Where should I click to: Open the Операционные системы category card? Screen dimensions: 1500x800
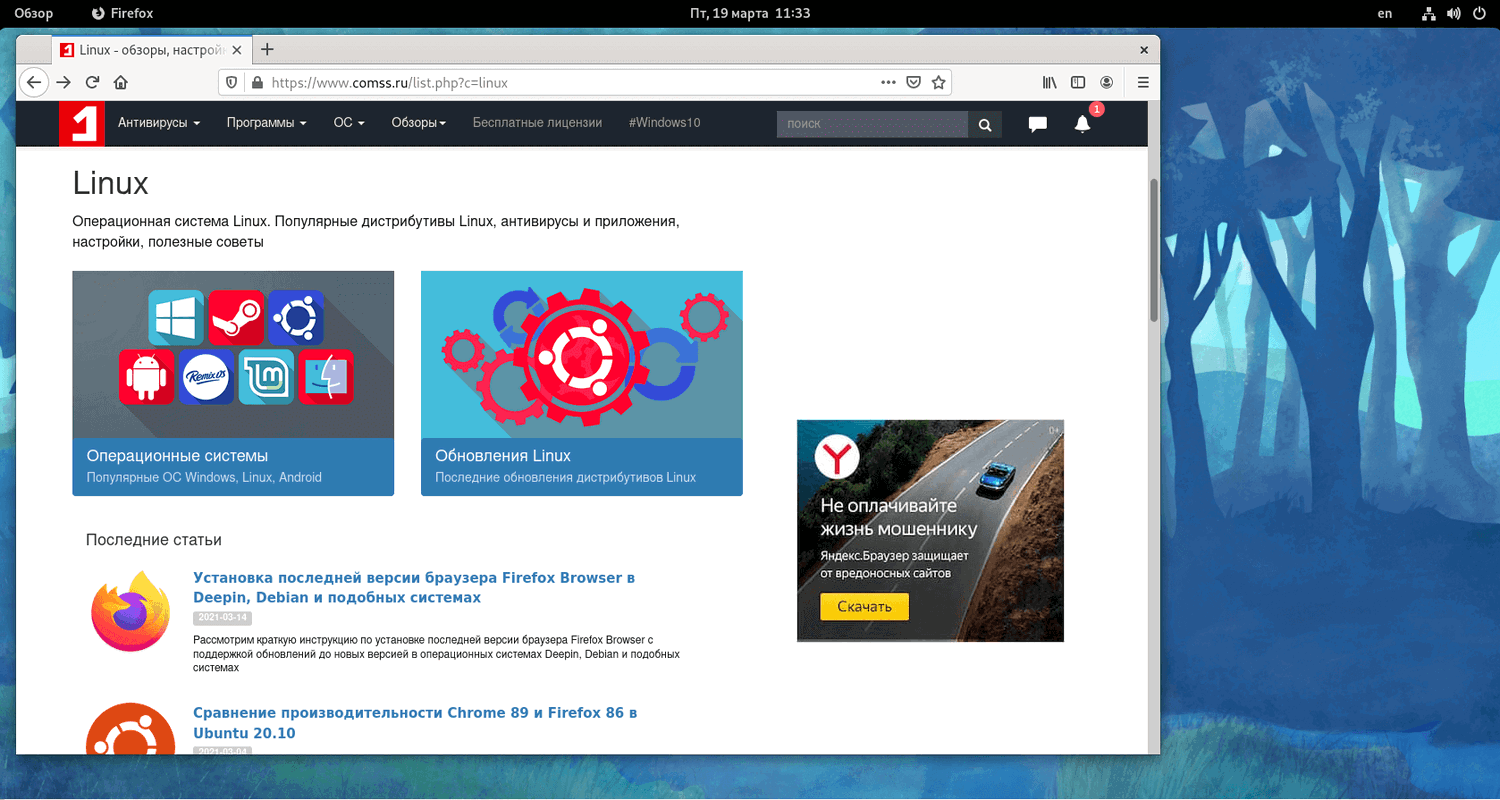click(233, 383)
